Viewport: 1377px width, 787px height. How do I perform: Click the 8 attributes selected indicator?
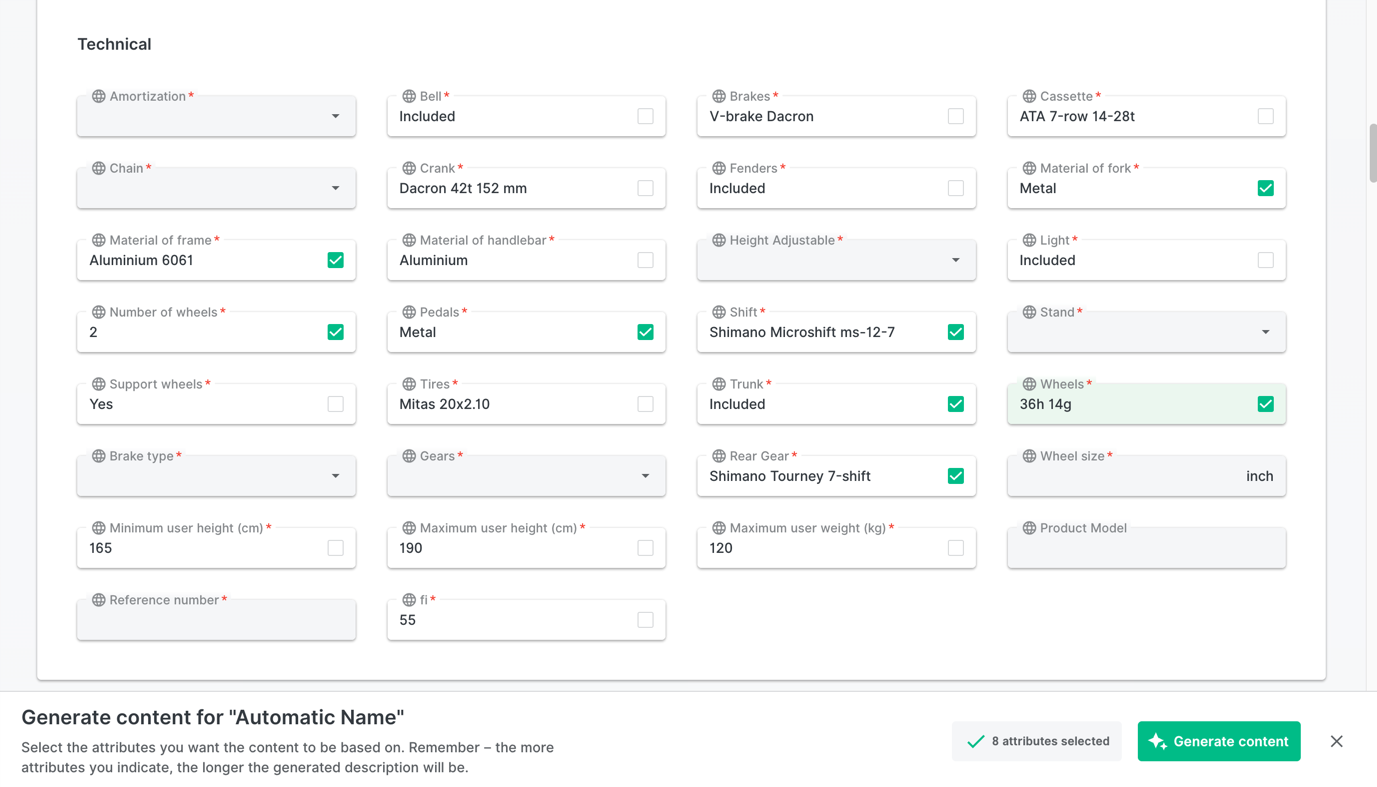pyautogui.click(x=1036, y=741)
